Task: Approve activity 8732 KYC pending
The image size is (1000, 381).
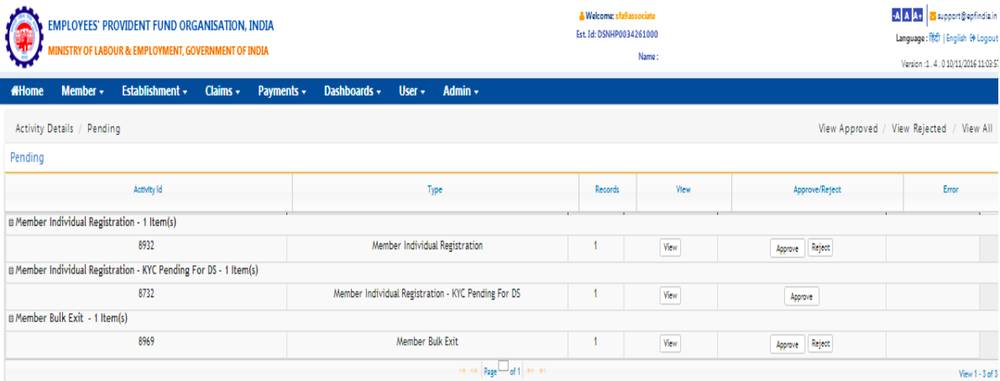Action: (802, 297)
